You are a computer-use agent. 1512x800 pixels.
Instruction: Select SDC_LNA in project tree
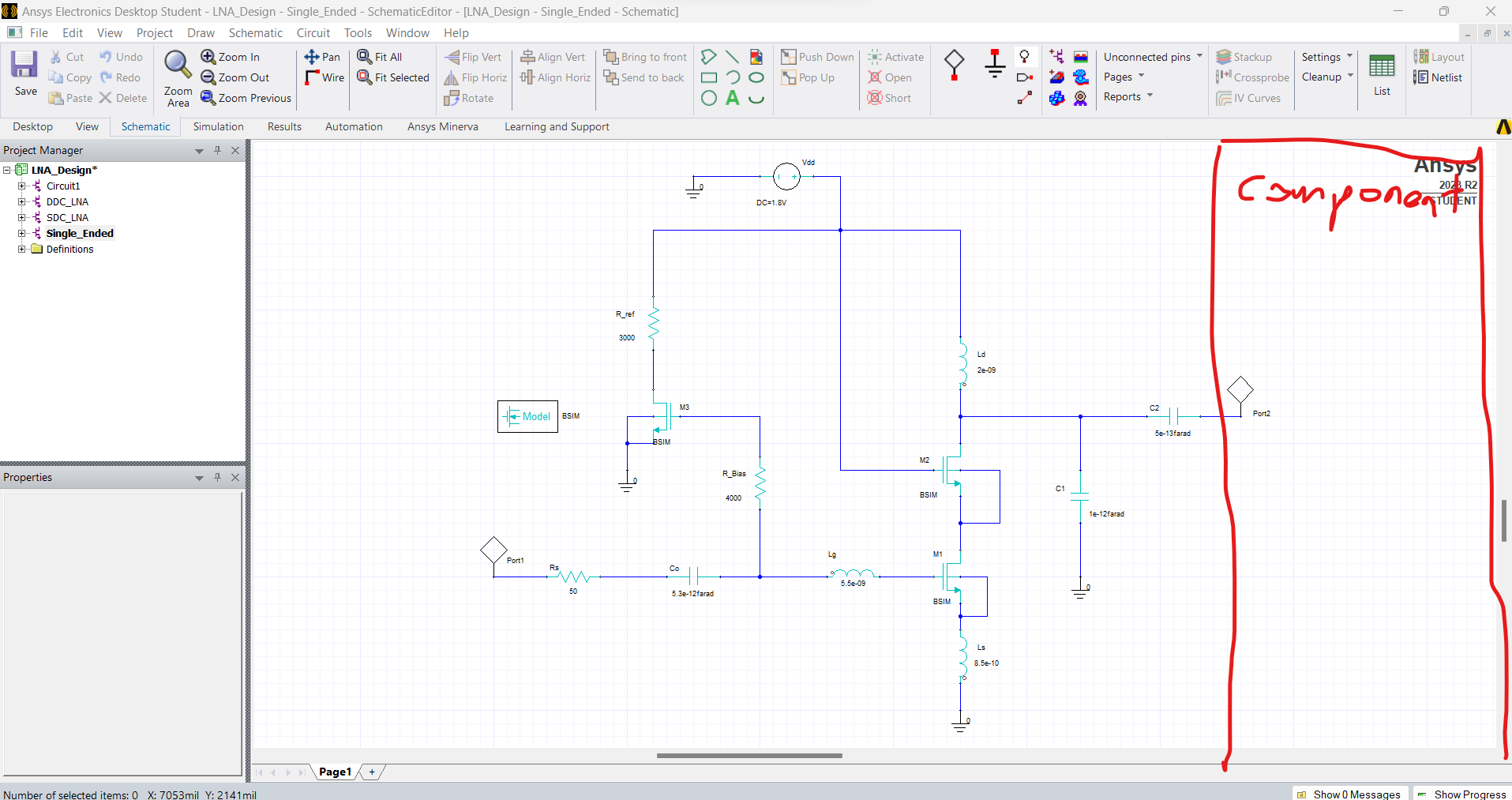point(67,217)
